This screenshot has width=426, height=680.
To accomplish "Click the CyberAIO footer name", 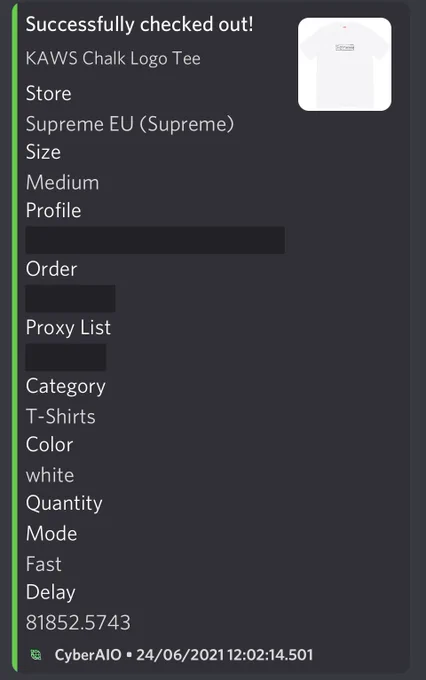I will [88, 654].
